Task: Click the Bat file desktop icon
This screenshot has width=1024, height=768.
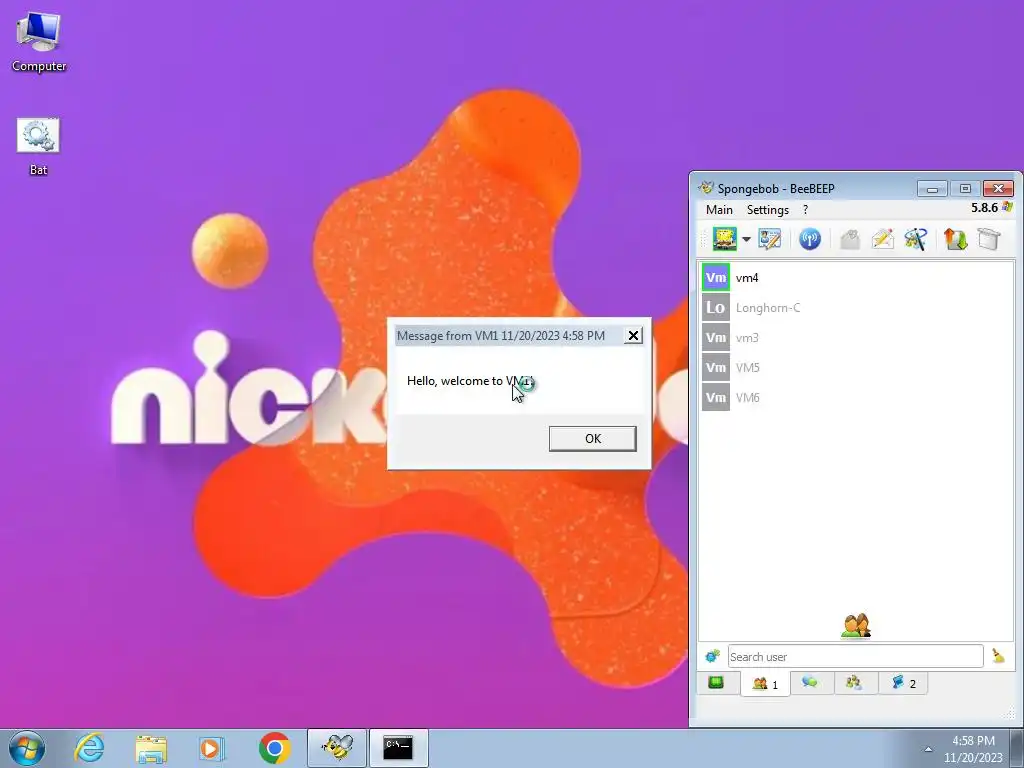Action: click(x=39, y=146)
